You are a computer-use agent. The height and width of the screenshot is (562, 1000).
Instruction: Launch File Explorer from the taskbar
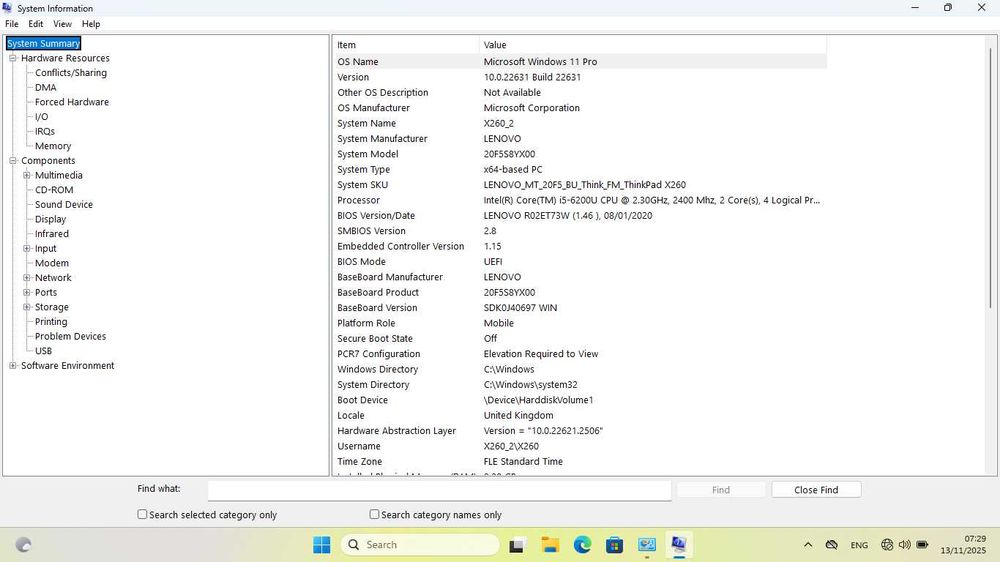pyautogui.click(x=550, y=545)
